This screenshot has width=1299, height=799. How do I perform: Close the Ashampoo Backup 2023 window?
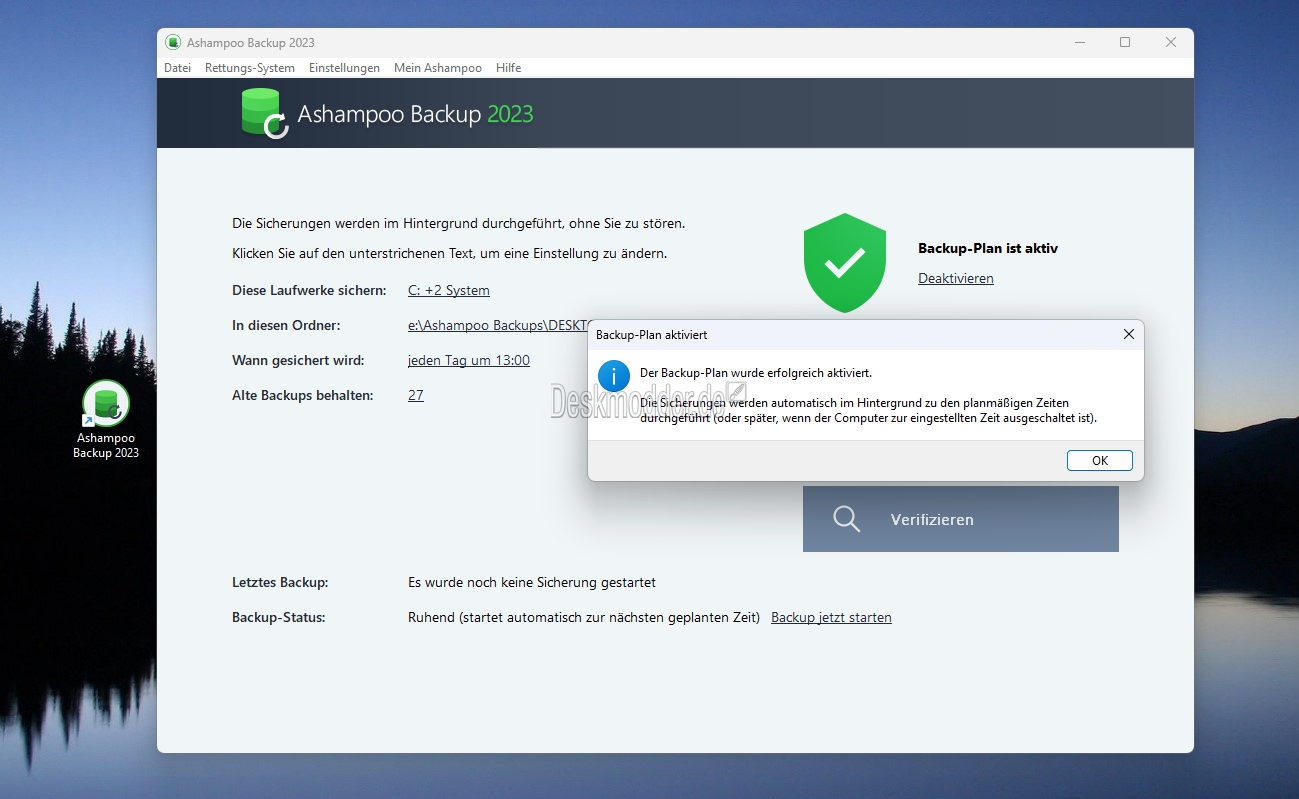[1171, 42]
